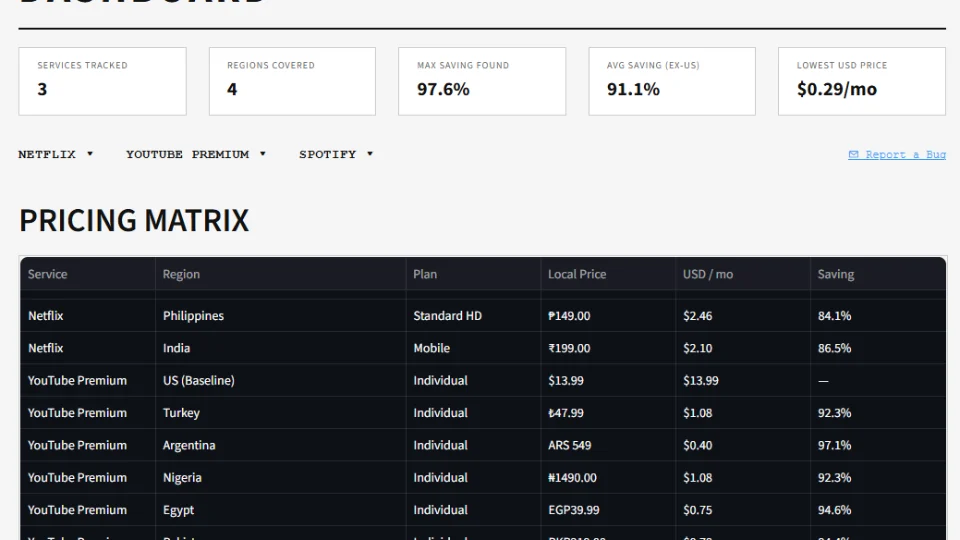Select the Regions Covered stat card

tap(292, 81)
